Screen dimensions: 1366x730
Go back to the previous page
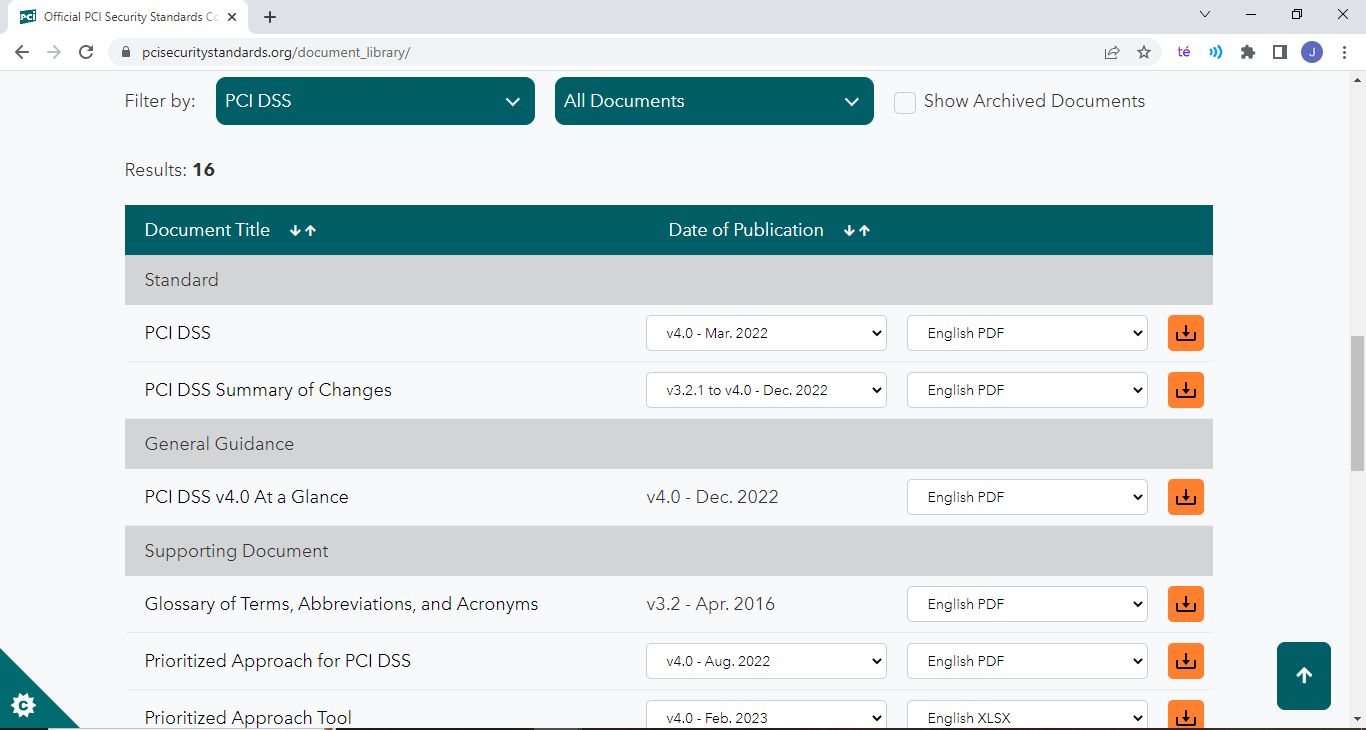point(22,52)
